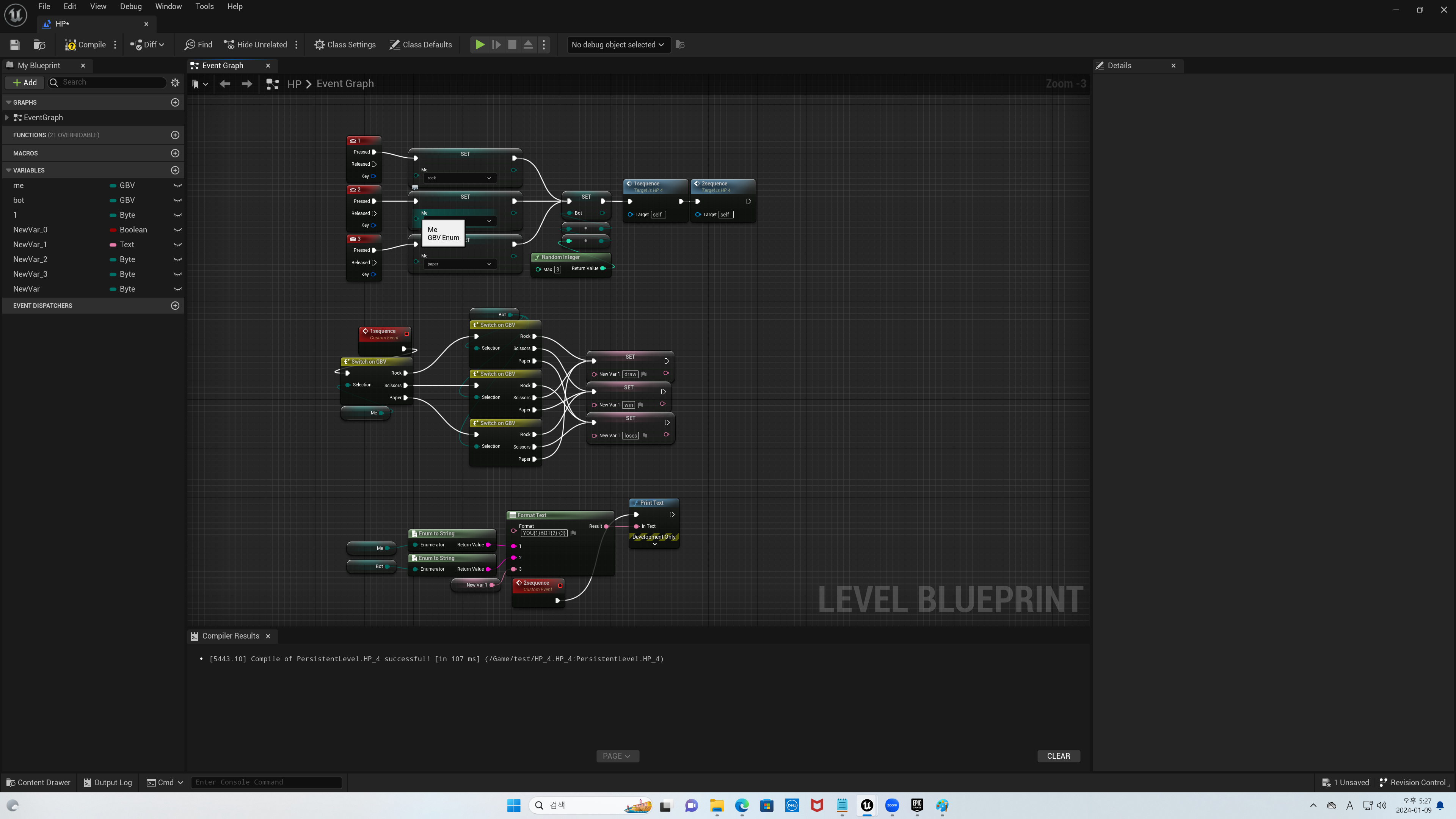The width and height of the screenshot is (1456, 819).
Task: Start Play in editor
Action: click(479, 45)
